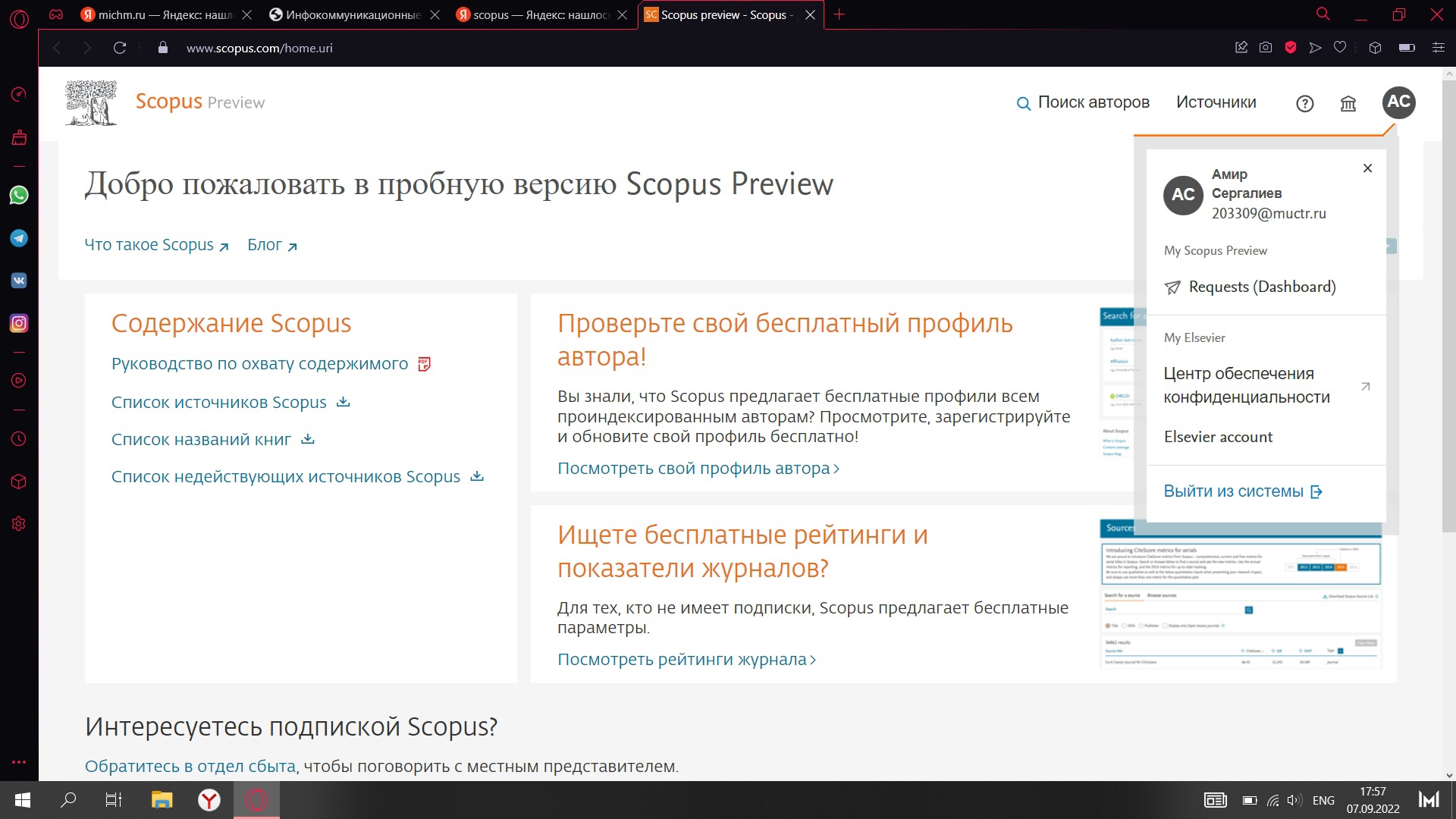Screen dimensions: 1456x819
Task: Open WhatsApp in the sidebar
Action: pyautogui.click(x=19, y=195)
